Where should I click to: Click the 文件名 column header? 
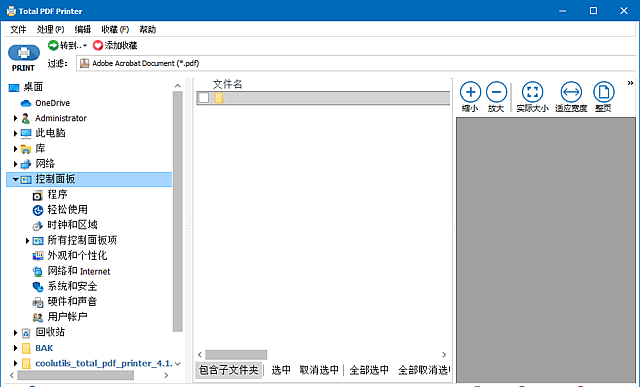227,84
